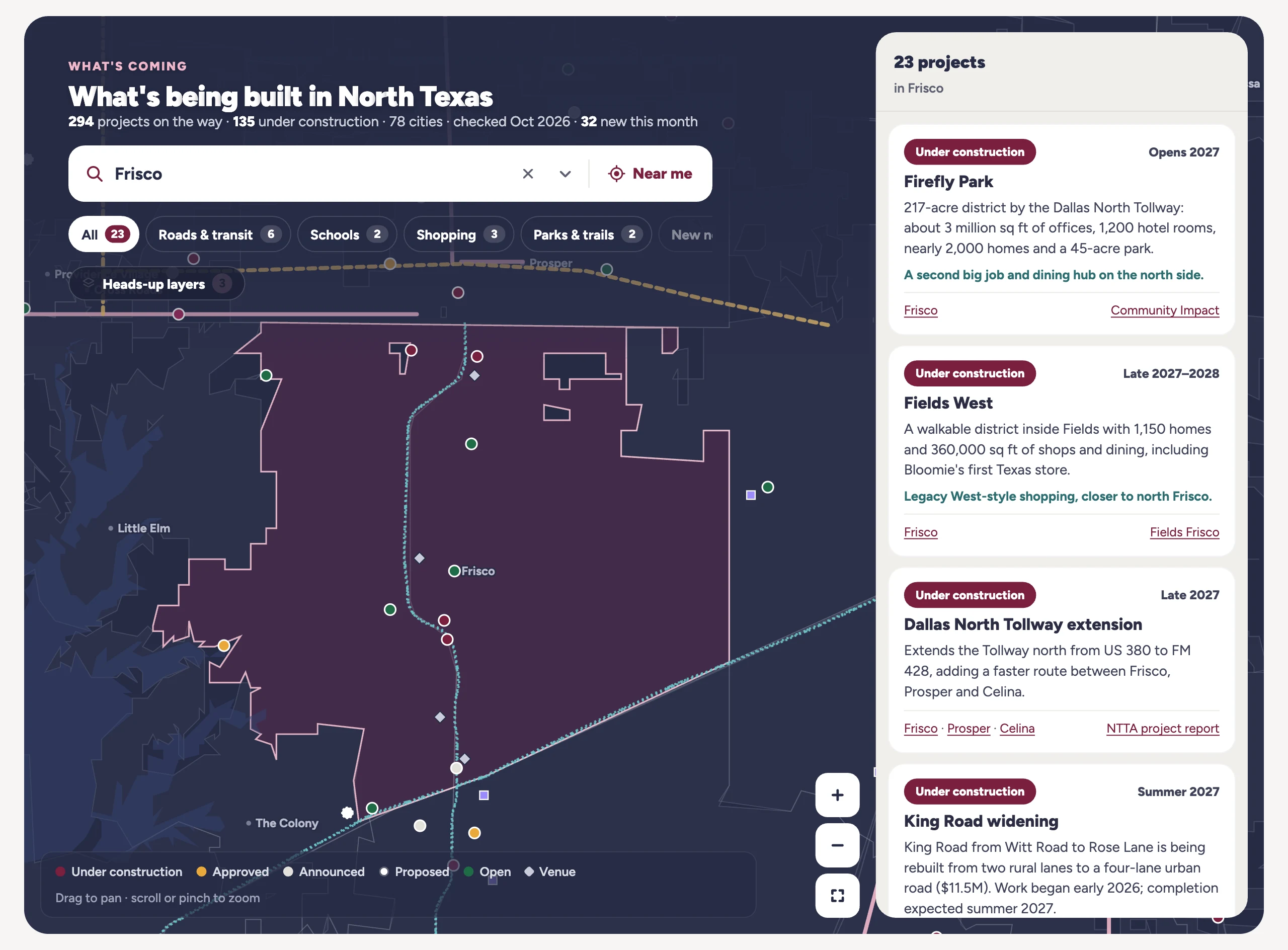Click Frisco link in Firefly Park card
Screen dimensions: 1288x950
[x=920, y=310]
